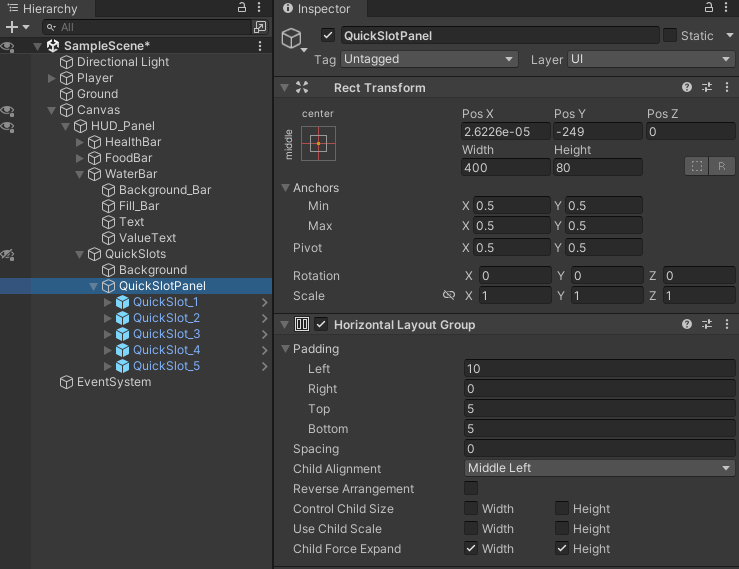This screenshot has height=569, width=739.
Task: Open QuickSlot_5 prefab via arrow
Action: point(264,366)
